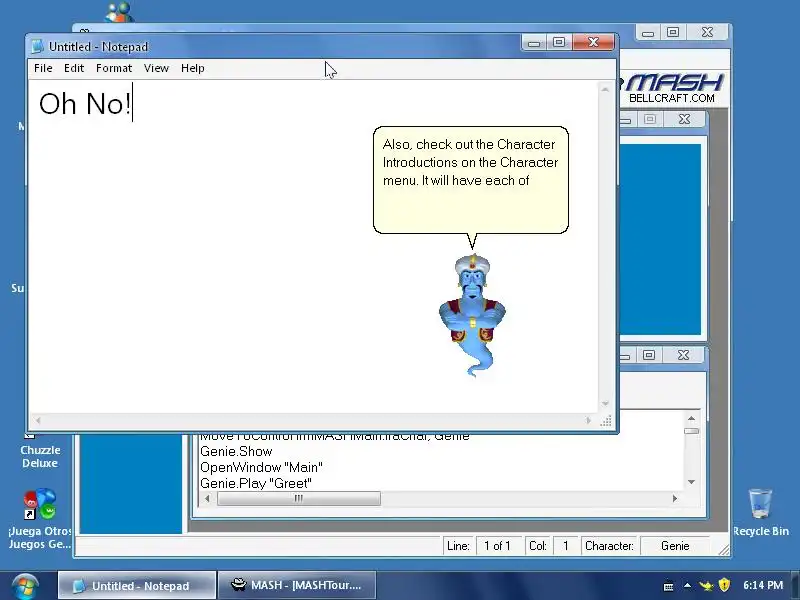Open the File menu in Notepad
Screen dimensions: 800x600
43,68
